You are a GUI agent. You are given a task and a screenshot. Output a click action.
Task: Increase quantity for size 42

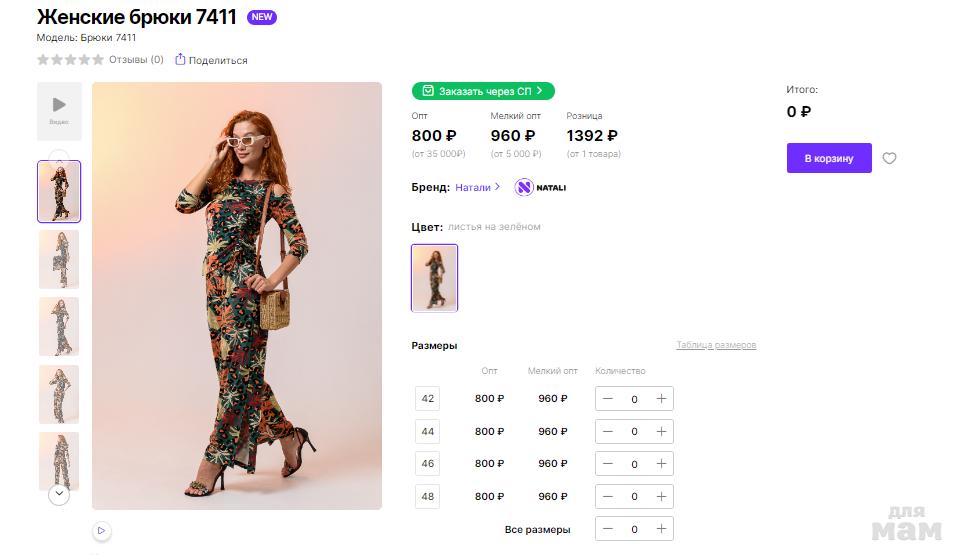point(661,399)
